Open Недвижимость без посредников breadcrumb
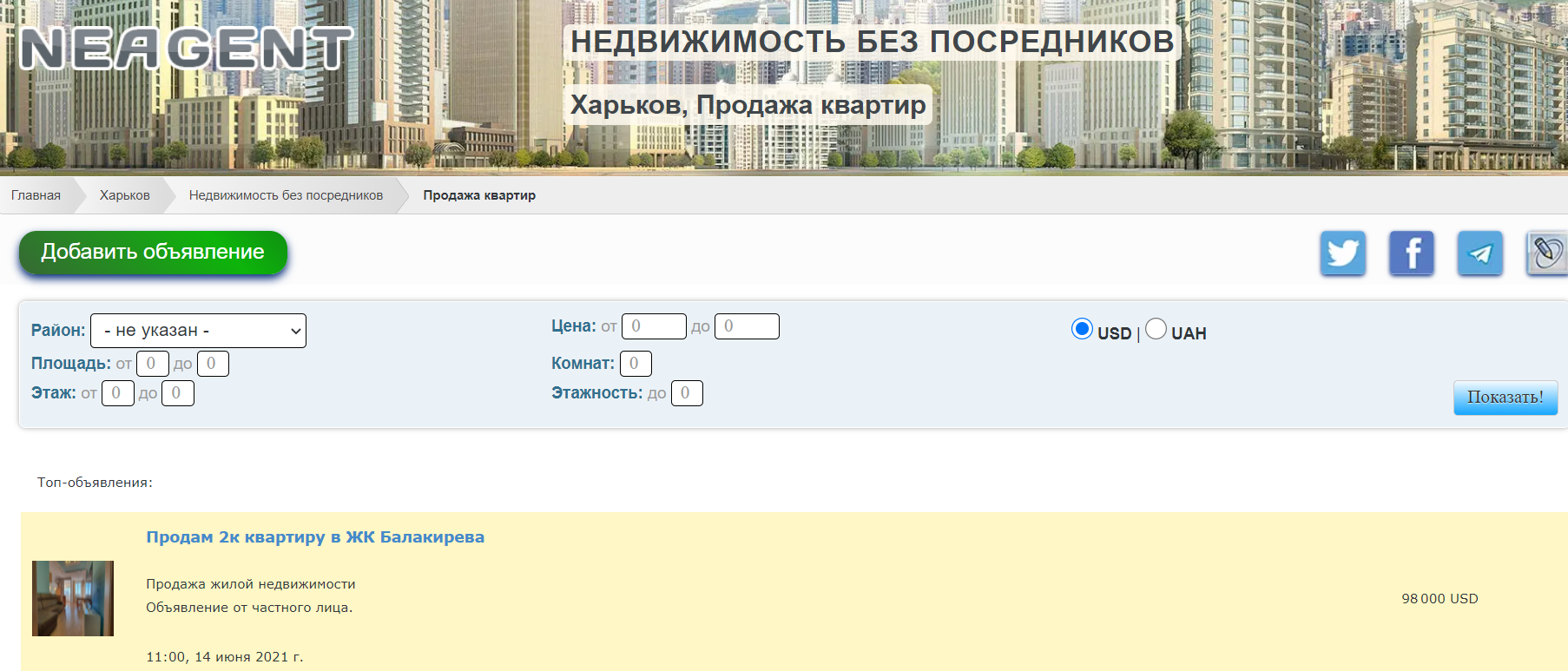Screen dimensions: 1568x671 286,195
